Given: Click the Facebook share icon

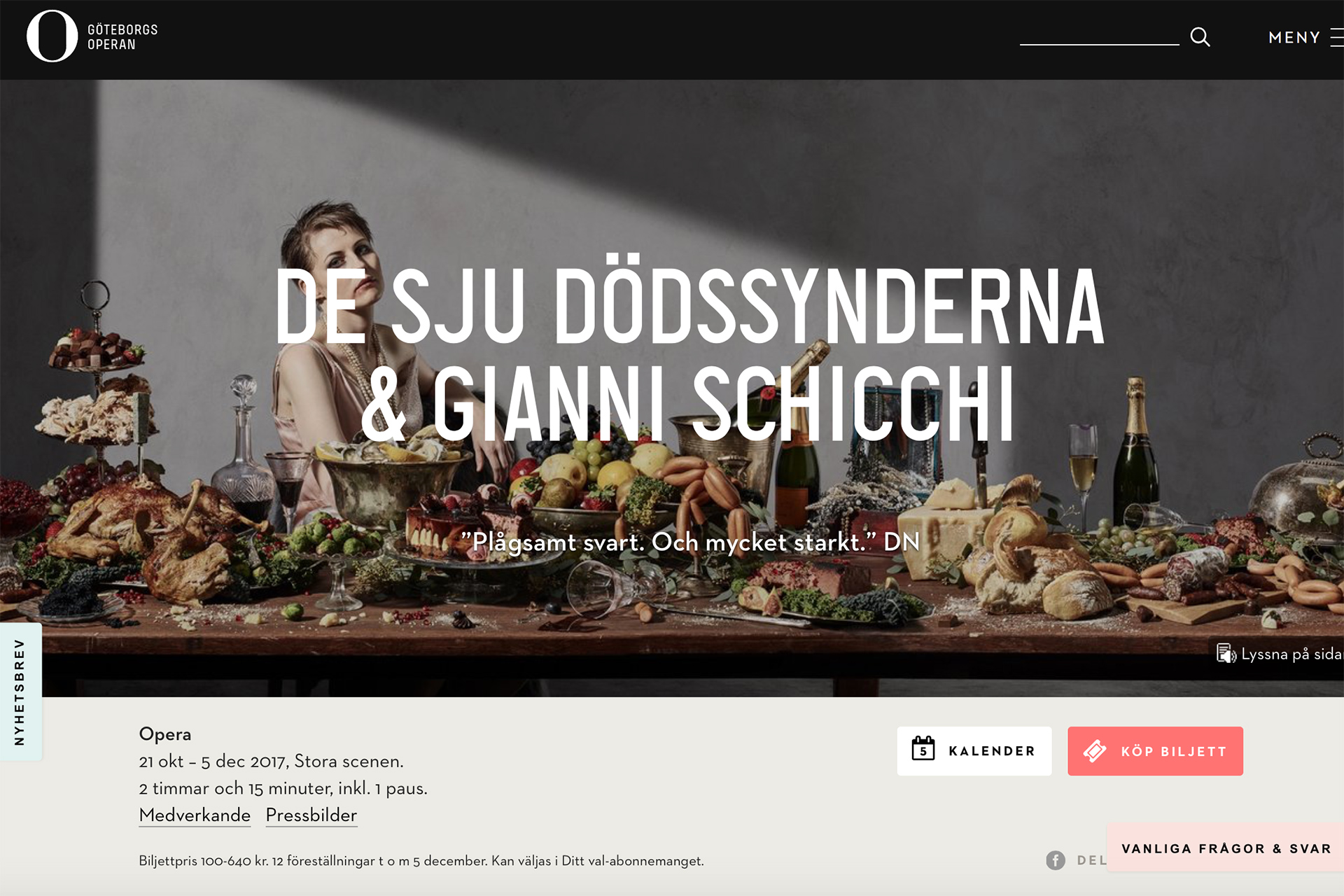Looking at the screenshot, I should (1056, 860).
